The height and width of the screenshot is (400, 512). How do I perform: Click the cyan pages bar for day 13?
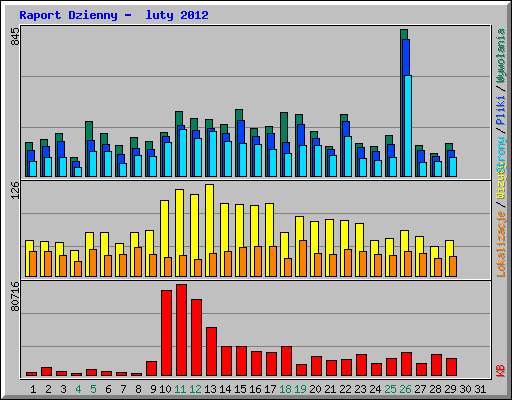point(213,154)
